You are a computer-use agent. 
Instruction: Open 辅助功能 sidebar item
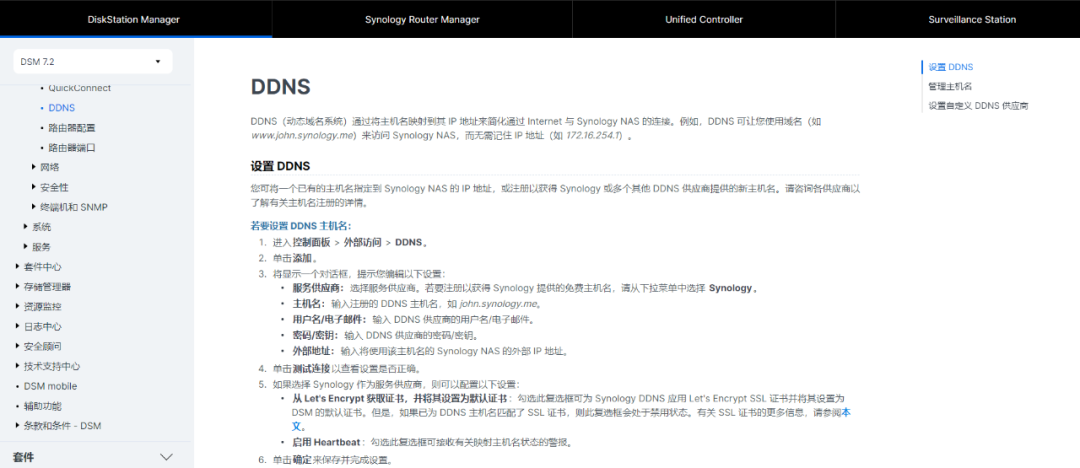pos(42,406)
